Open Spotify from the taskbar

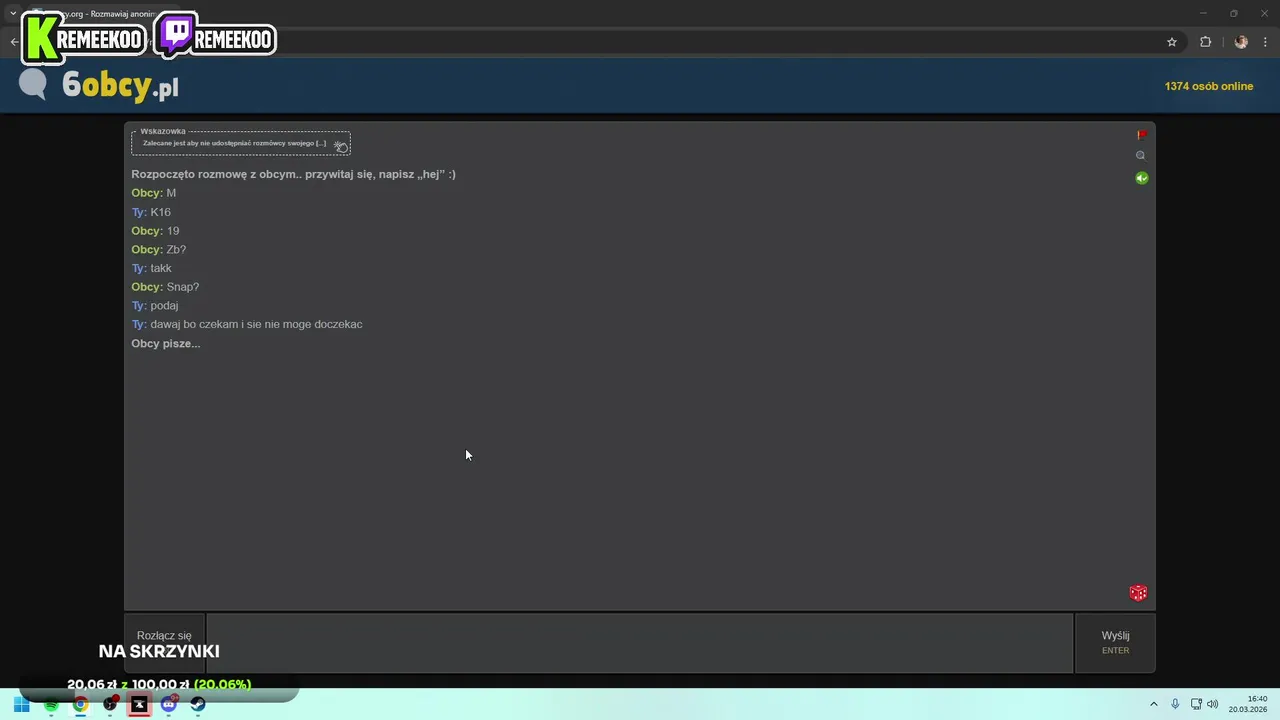[51, 704]
